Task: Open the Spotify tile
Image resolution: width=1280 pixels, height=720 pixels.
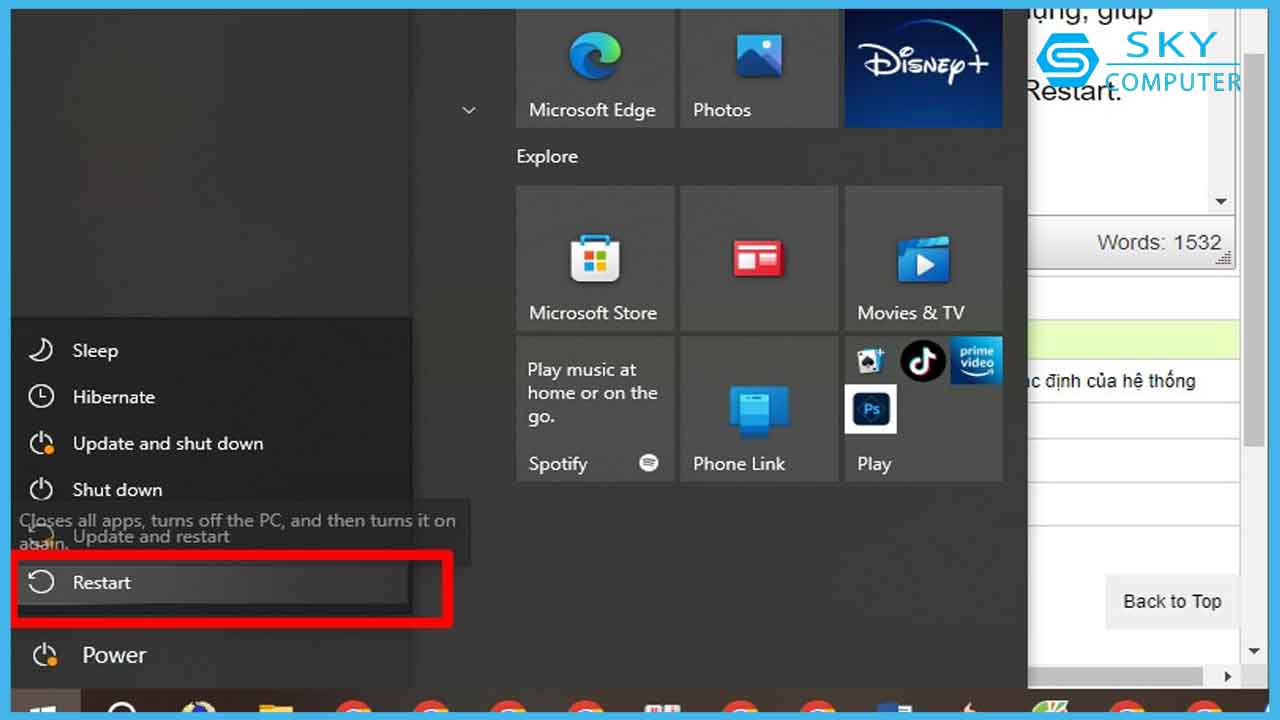Action: pos(595,409)
